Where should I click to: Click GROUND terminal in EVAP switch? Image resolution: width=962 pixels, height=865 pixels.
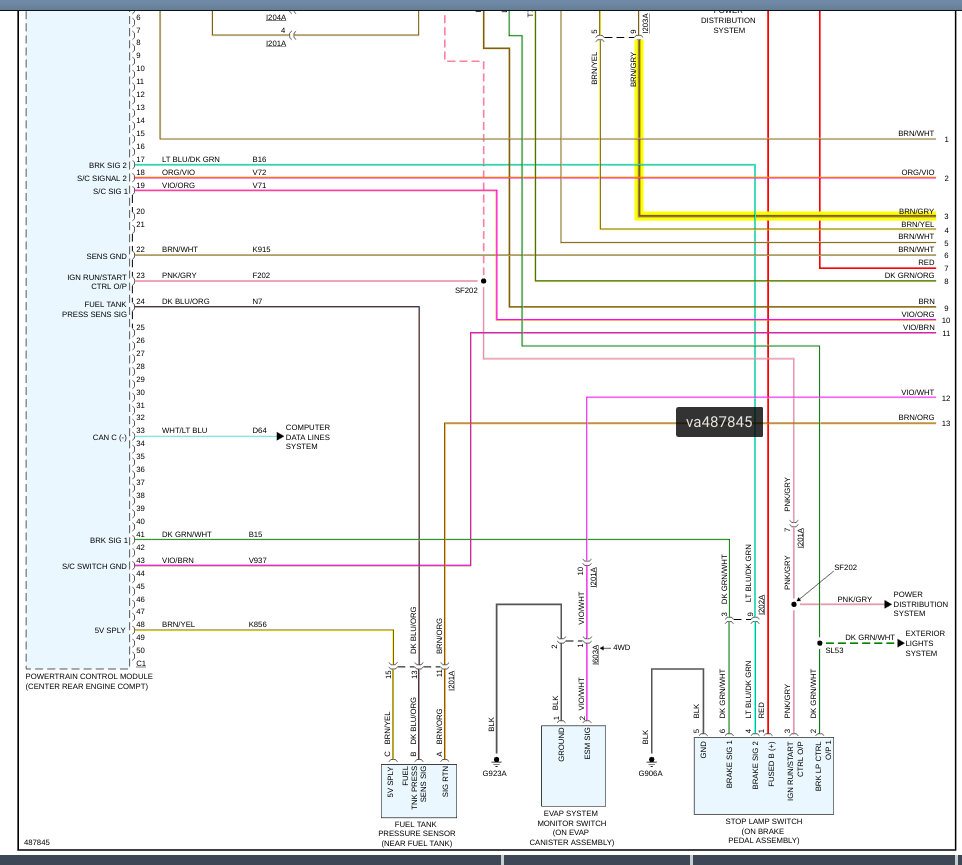tap(561, 745)
